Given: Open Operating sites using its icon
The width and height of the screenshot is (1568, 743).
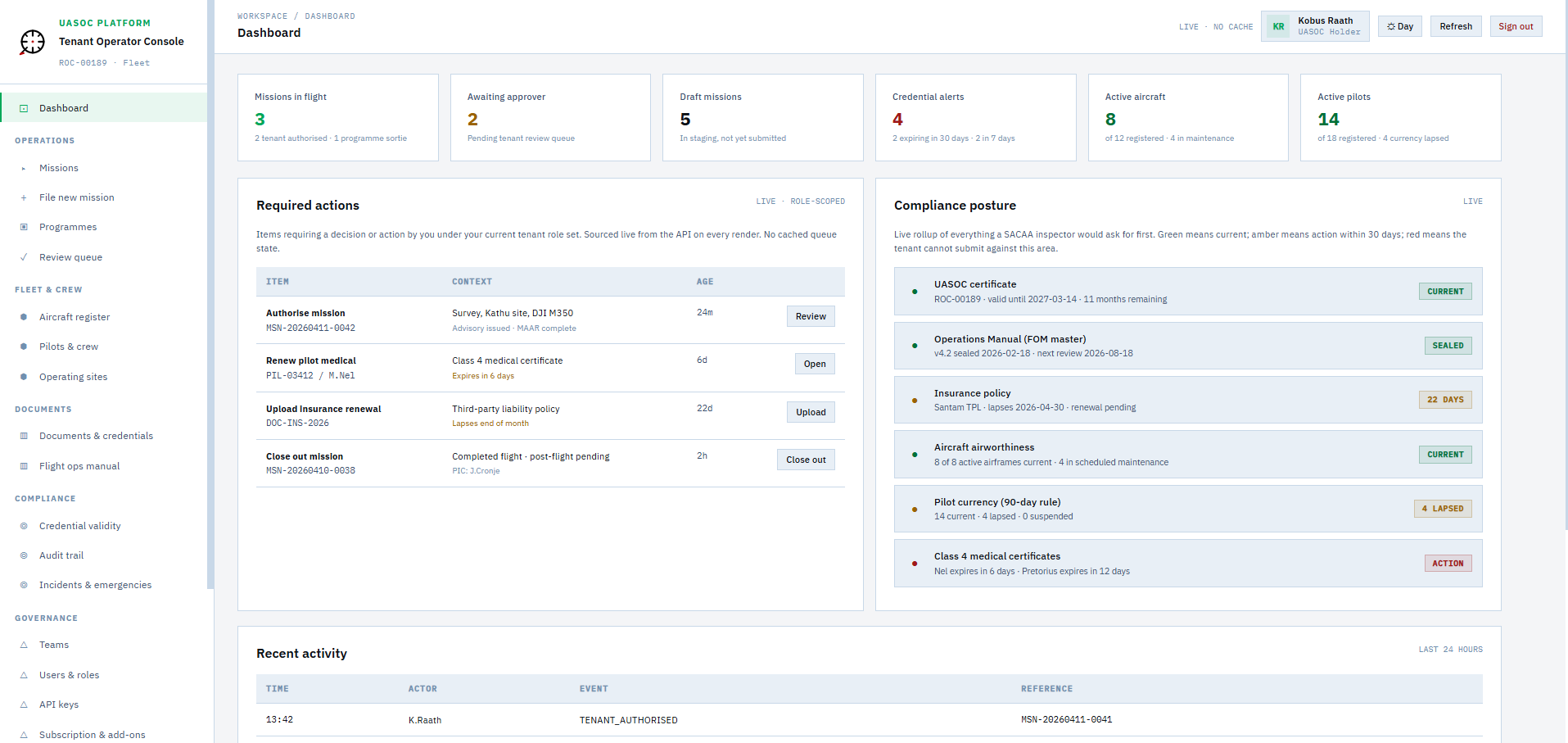Looking at the screenshot, I should [x=25, y=376].
